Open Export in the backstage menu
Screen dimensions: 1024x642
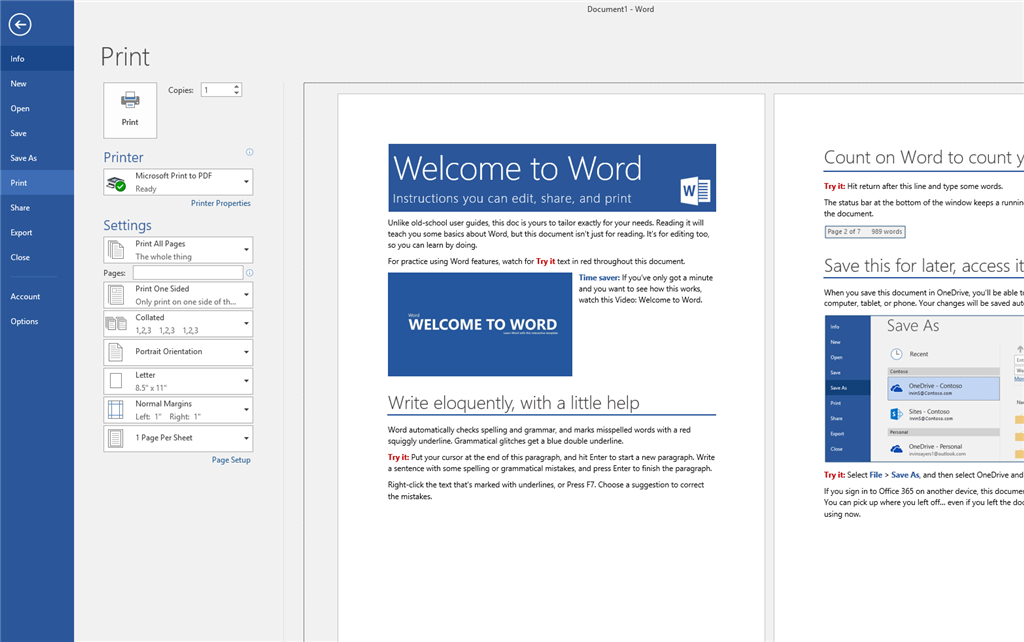(37, 233)
